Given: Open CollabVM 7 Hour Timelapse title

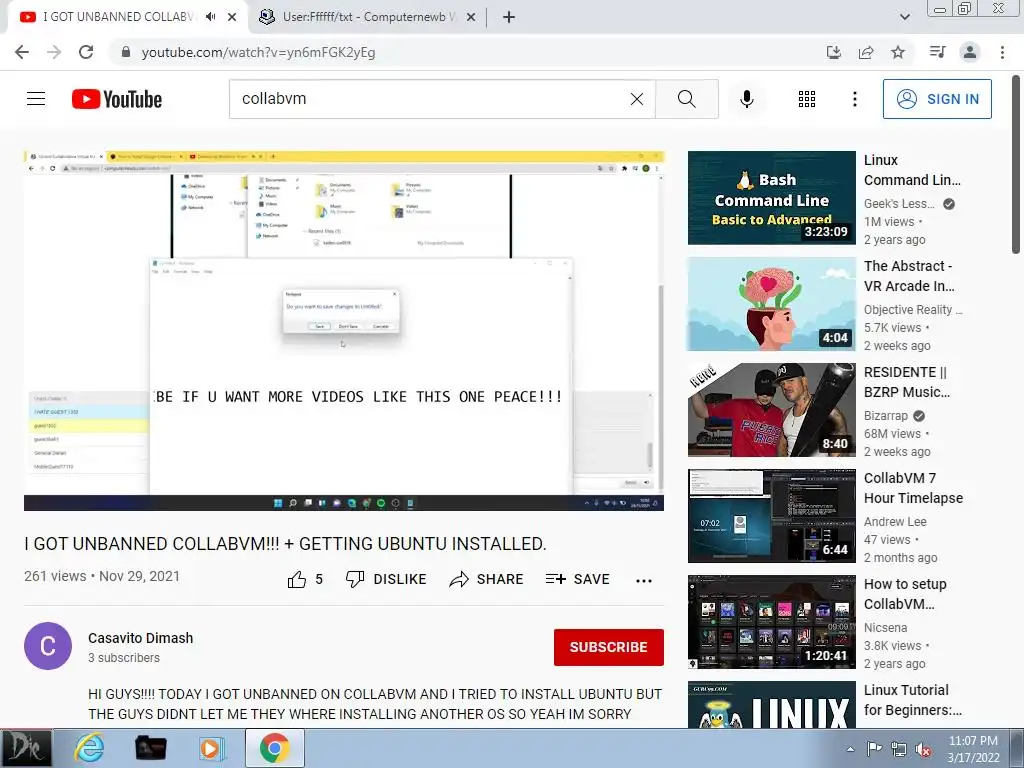Looking at the screenshot, I should click(x=913, y=488).
